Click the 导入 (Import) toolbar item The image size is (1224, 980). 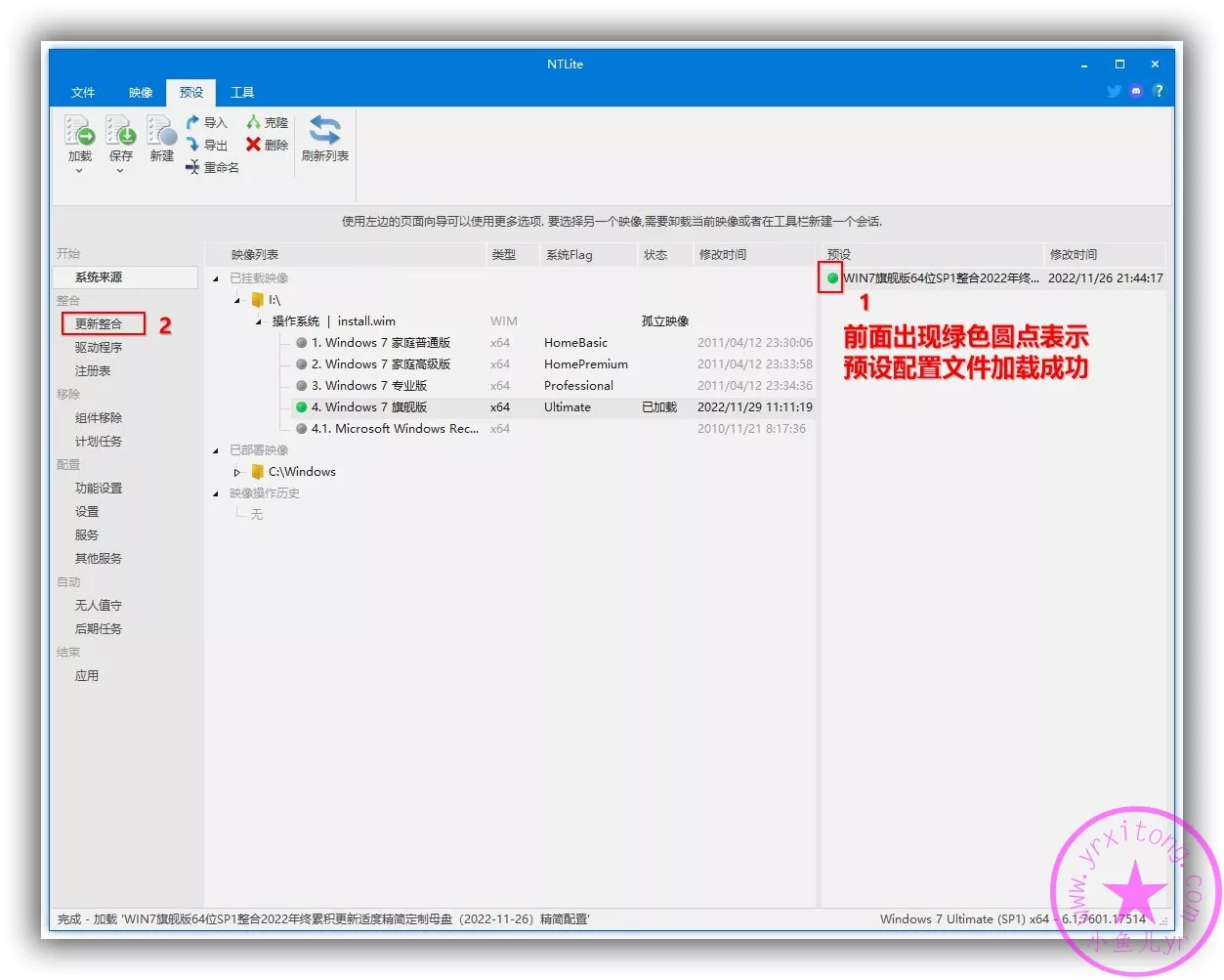tap(206, 122)
